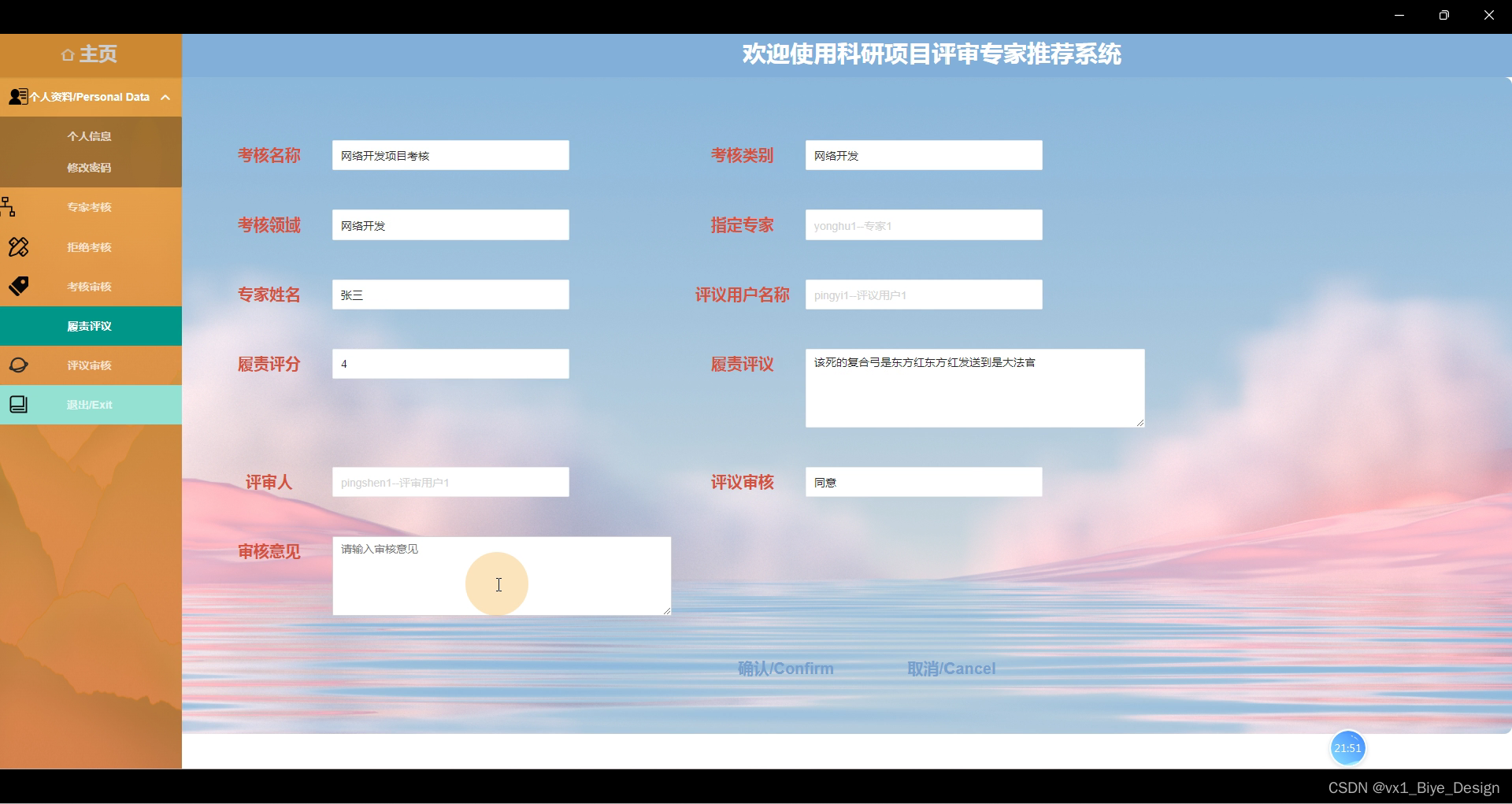
Task: Minimize the application window
Action: pyautogui.click(x=1399, y=15)
